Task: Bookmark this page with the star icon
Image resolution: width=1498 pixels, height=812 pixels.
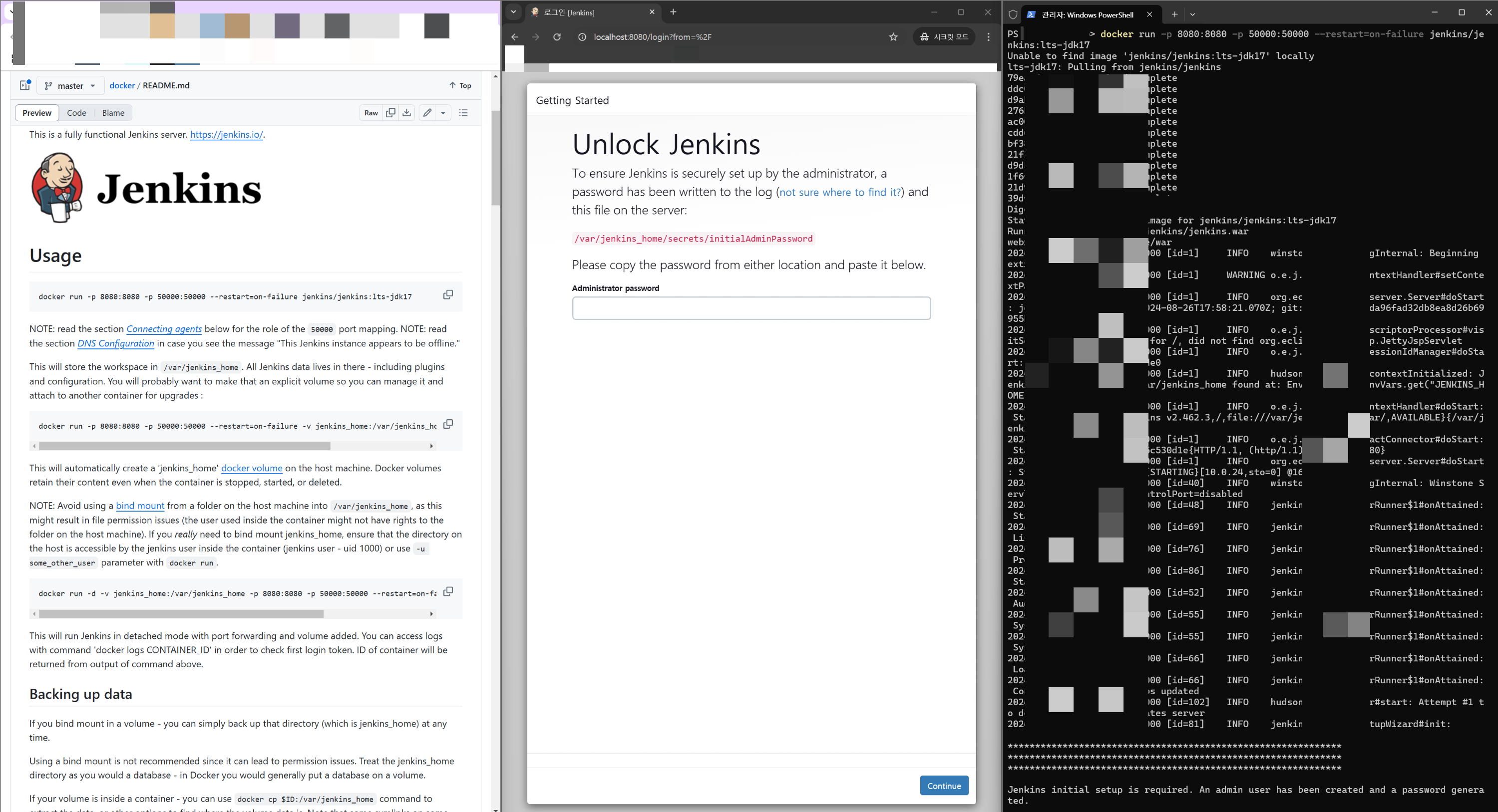Action: coord(893,37)
